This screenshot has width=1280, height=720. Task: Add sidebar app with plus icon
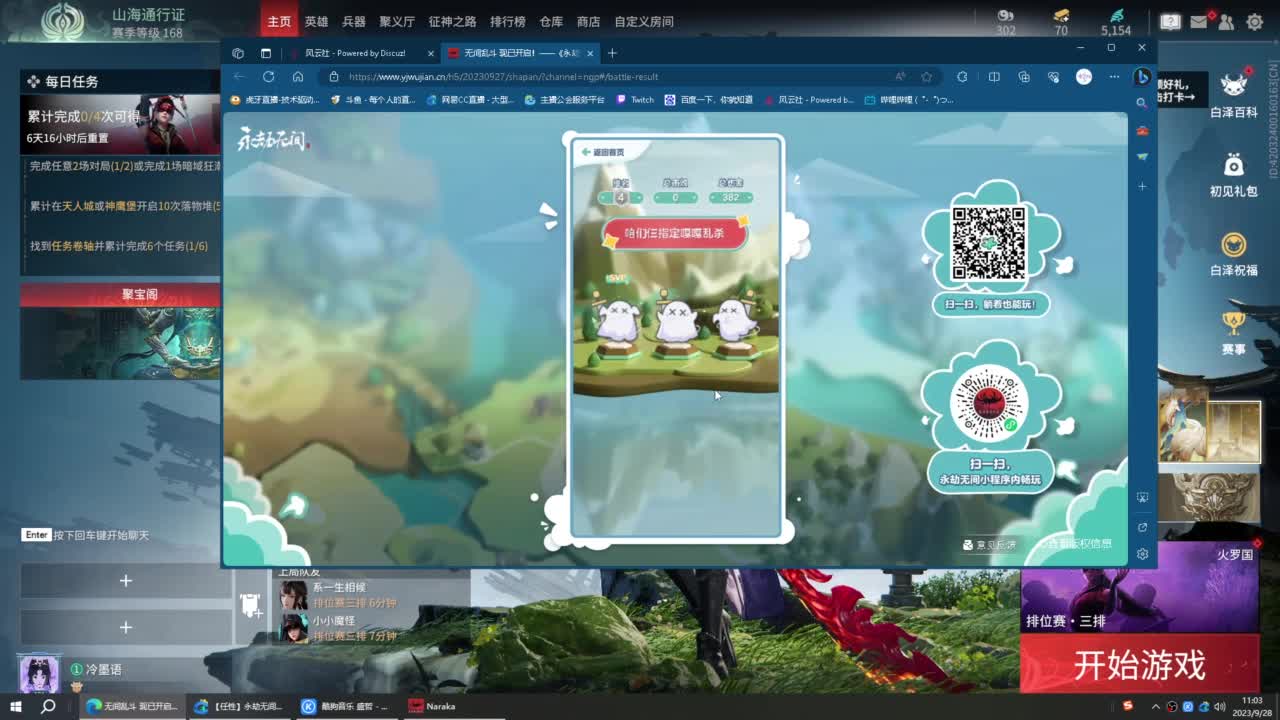tap(1142, 186)
